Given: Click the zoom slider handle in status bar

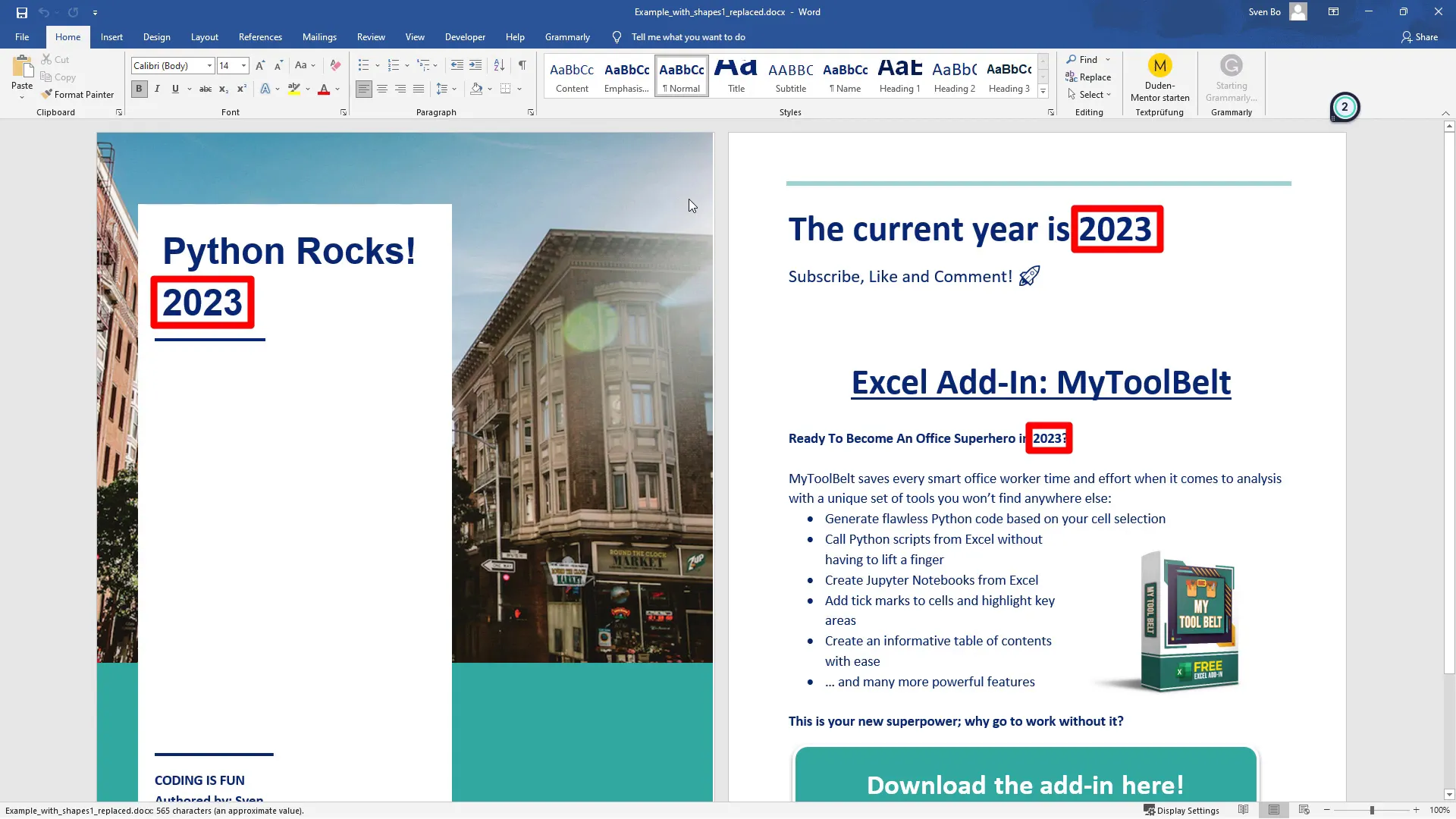Looking at the screenshot, I should (x=1372, y=811).
